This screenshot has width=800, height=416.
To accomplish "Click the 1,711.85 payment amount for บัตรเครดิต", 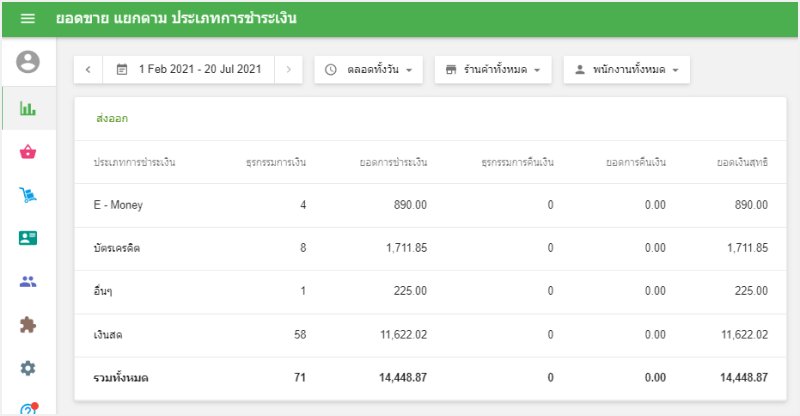I will point(407,248).
